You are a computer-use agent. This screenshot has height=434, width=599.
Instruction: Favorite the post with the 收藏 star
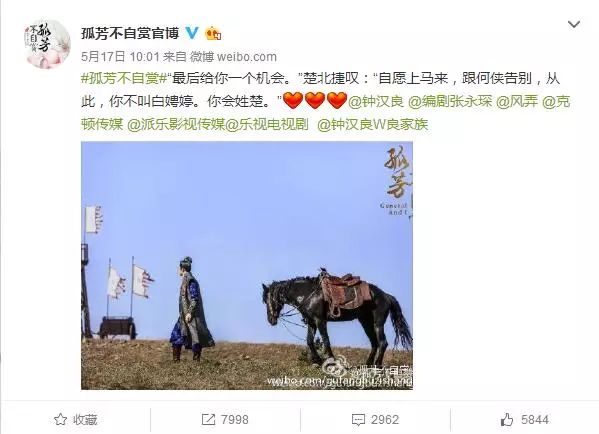coord(75,419)
